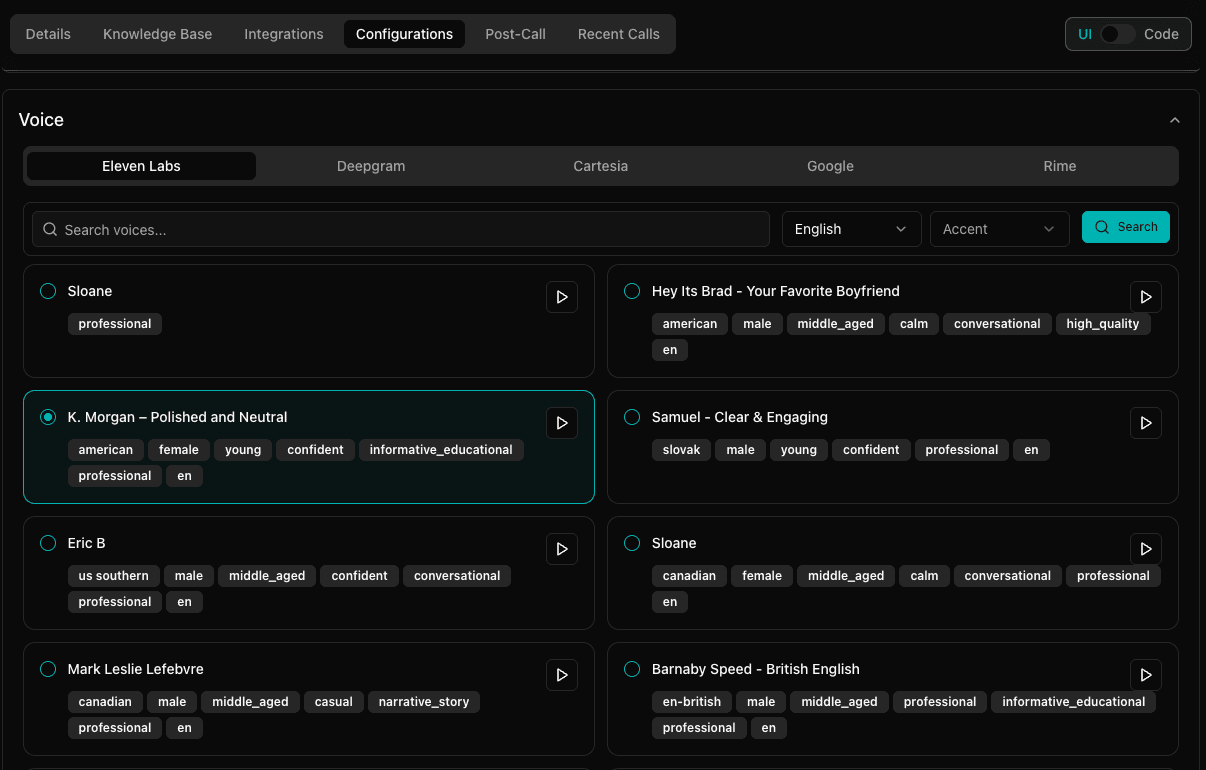Select the Deepgram voice provider
Screen dimensions: 1206x770
371,166
